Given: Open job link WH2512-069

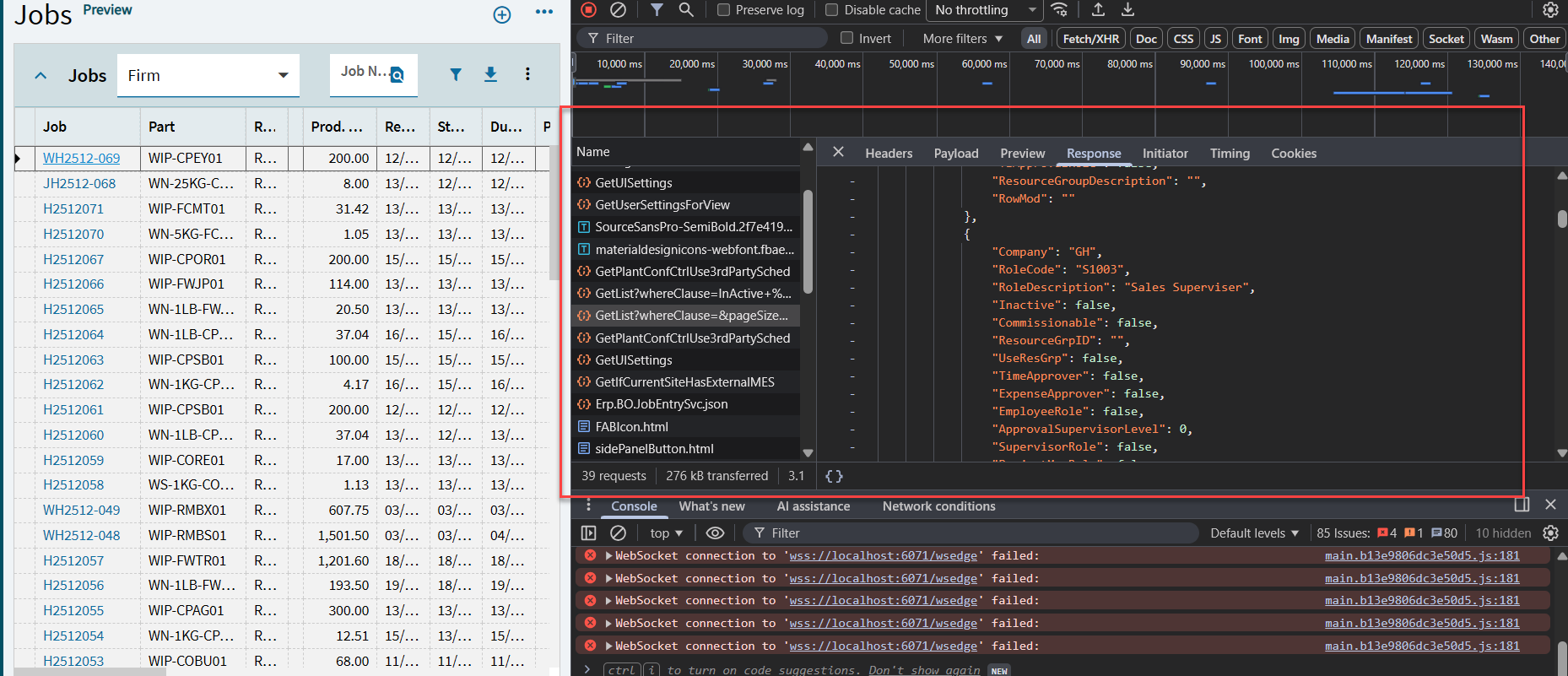Looking at the screenshot, I should 81,158.
